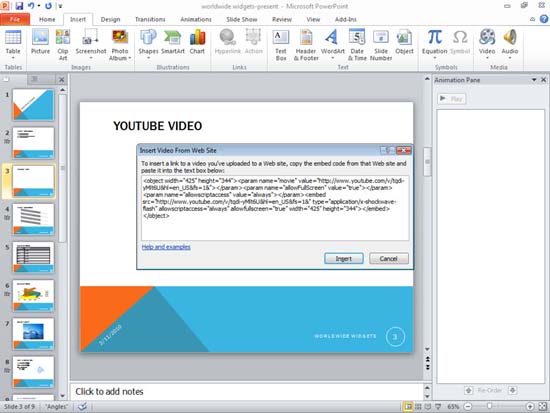This screenshot has width=550, height=413.
Task: Select slide 1 thumbnail
Action: [x=33, y=105]
